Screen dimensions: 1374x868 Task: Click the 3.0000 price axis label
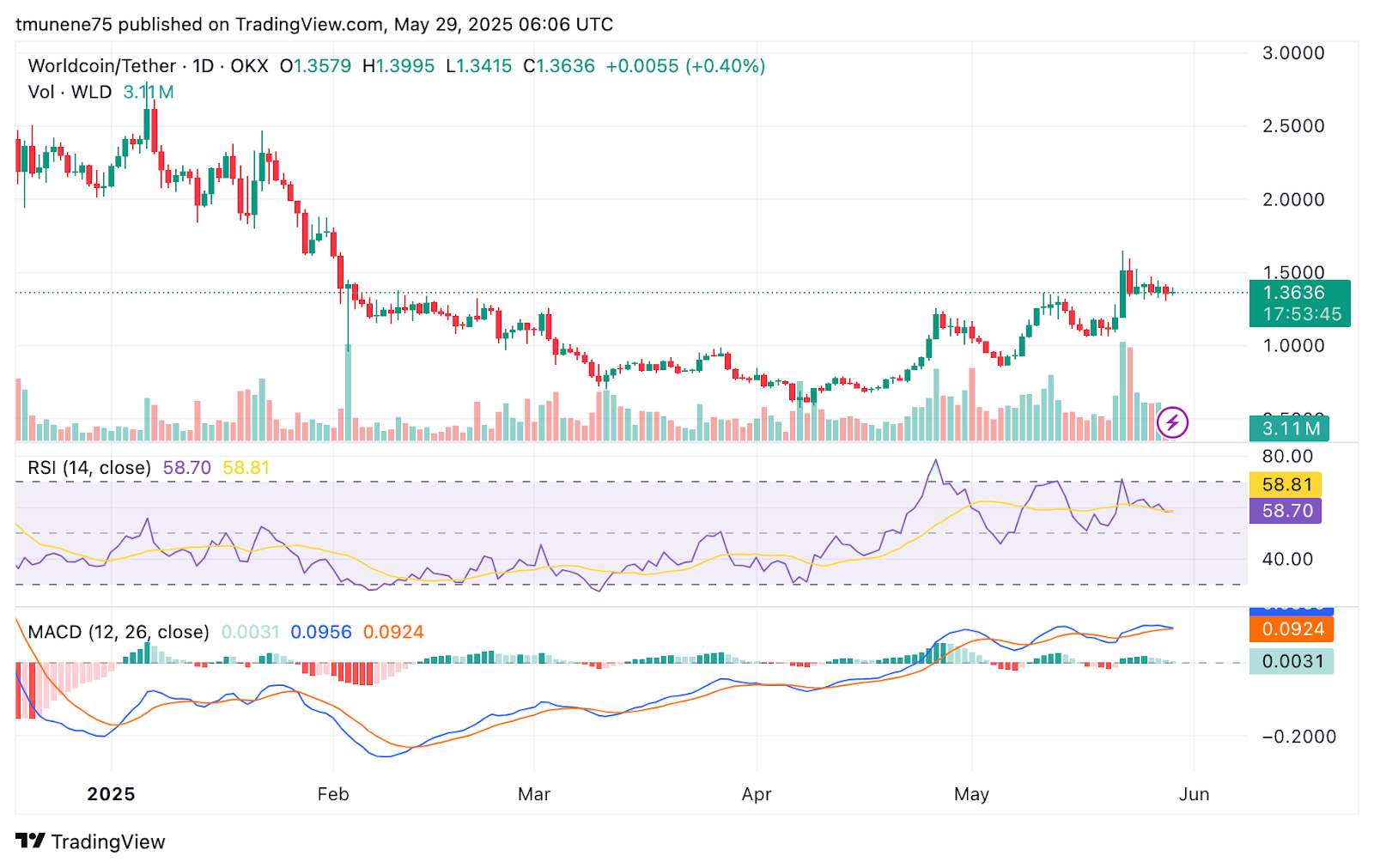point(1293,53)
